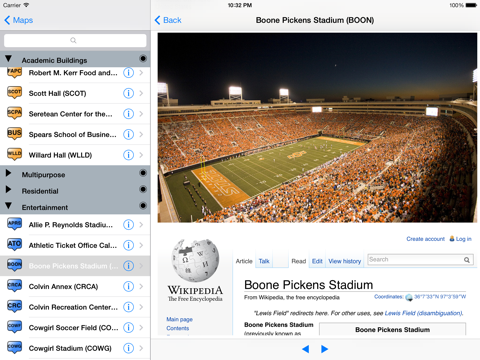Click the SCPA orange map pin icon
Screen dimensions: 480x360
pyautogui.click(x=14, y=113)
